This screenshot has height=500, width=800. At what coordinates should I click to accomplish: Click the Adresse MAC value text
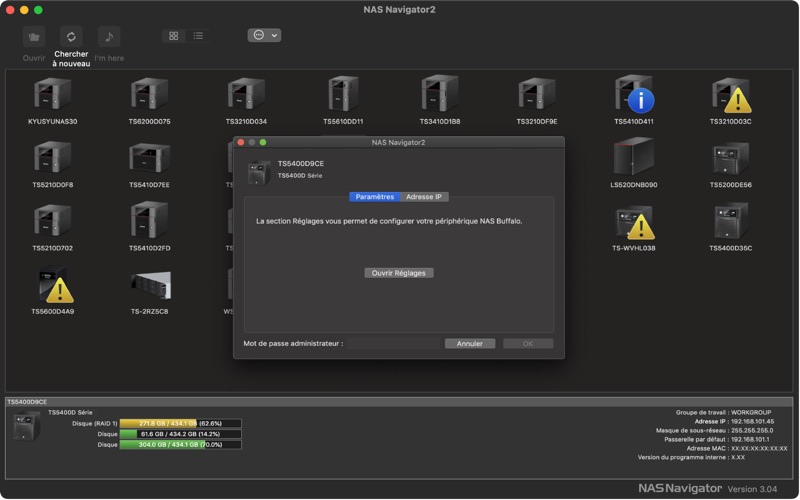pos(759,448)
